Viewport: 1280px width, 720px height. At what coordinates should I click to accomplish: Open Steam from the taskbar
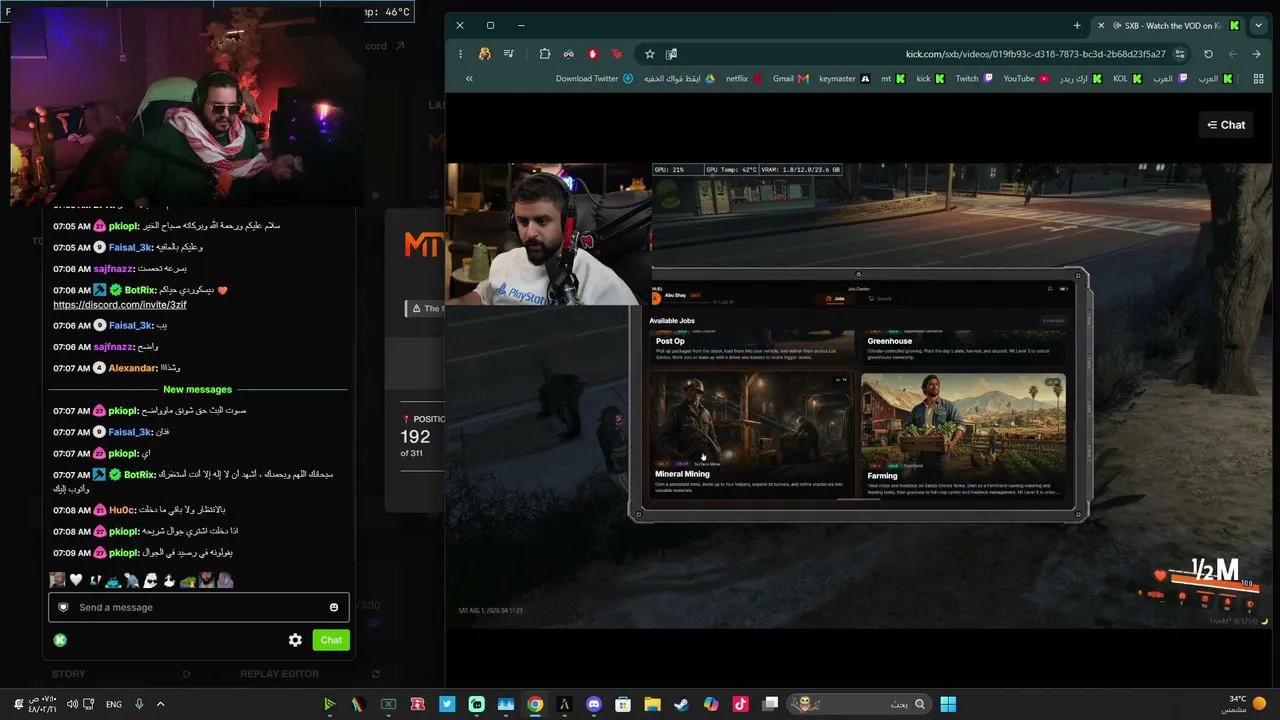(681, 704)
